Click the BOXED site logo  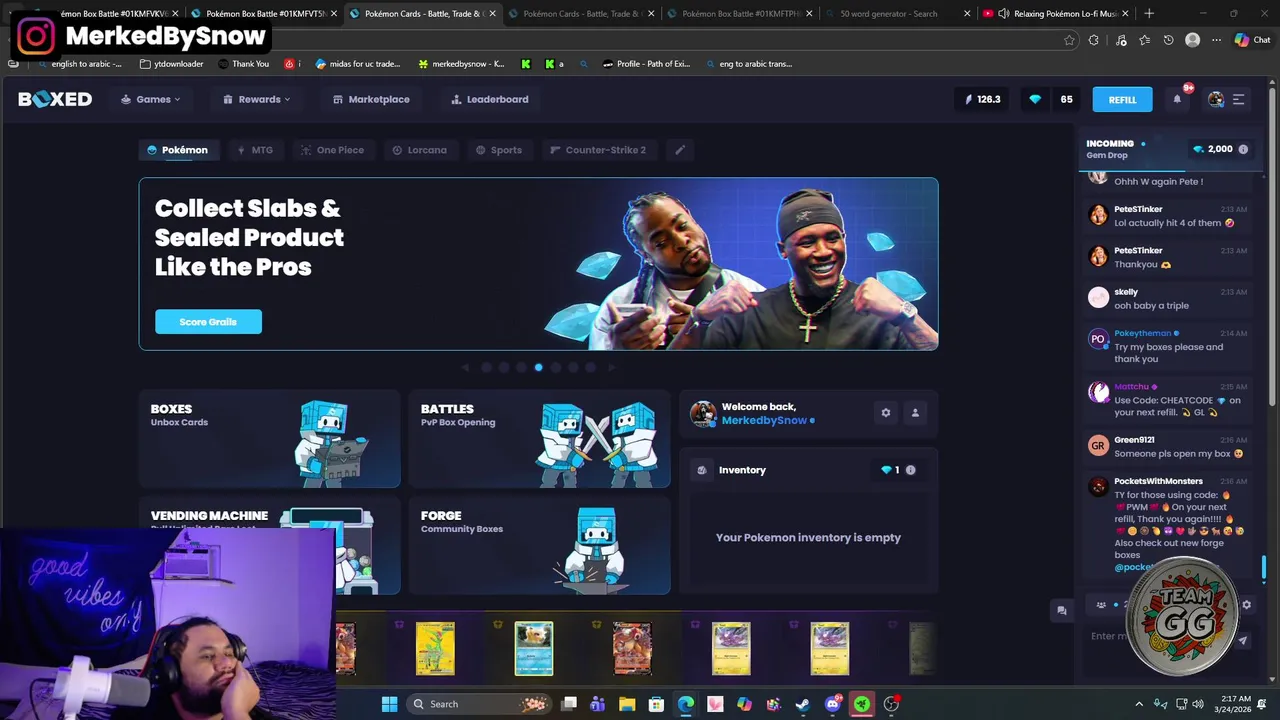55,99
